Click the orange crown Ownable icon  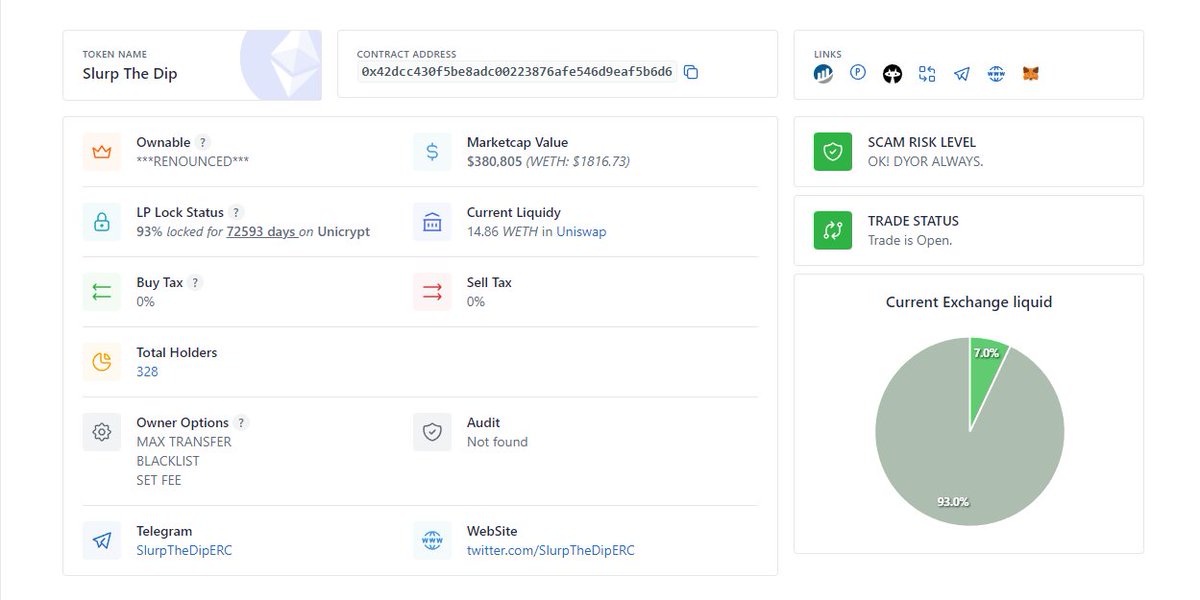(101, 152)
